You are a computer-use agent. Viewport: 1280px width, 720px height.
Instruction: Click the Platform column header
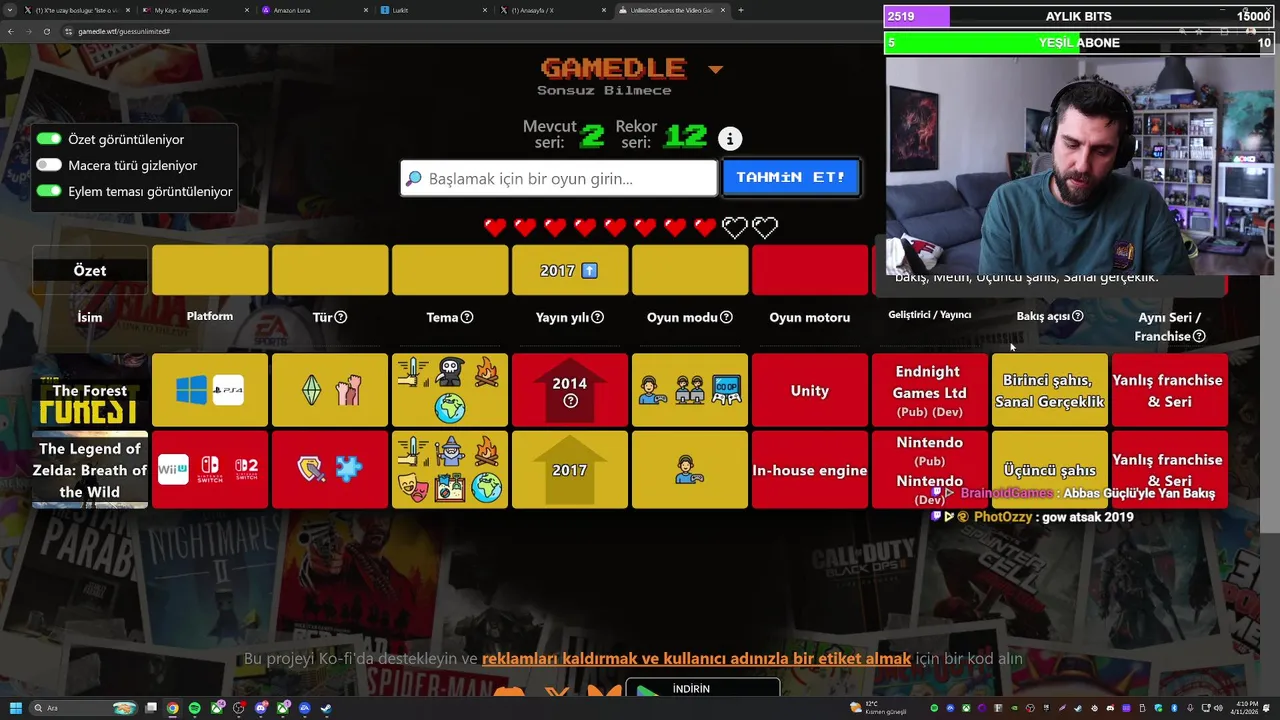point(210,316)
